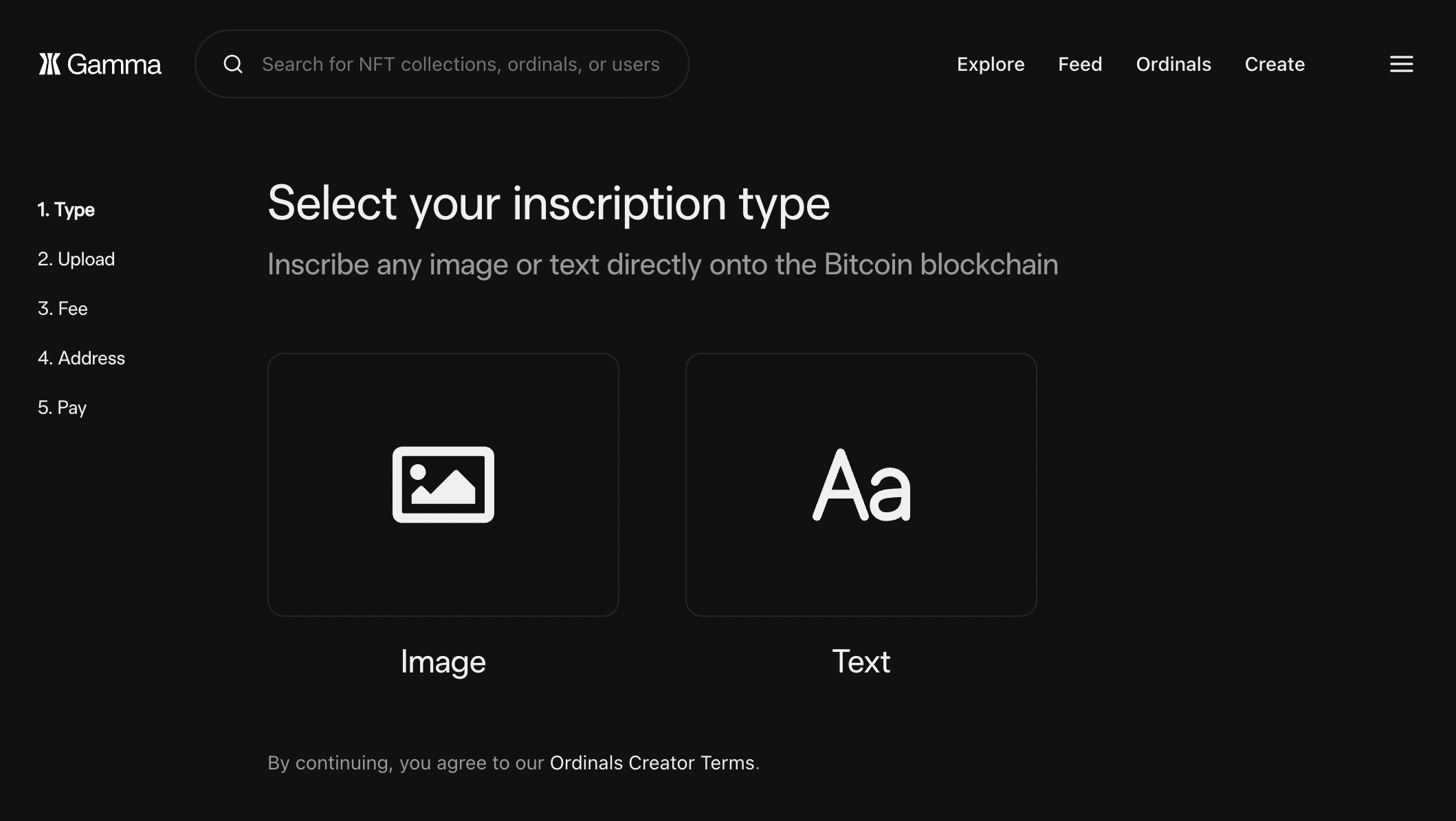This screenshot has height=821, width=1456.
Task: Open the Explore nav item
Action: pyautogui.click(x=991, y=65)
